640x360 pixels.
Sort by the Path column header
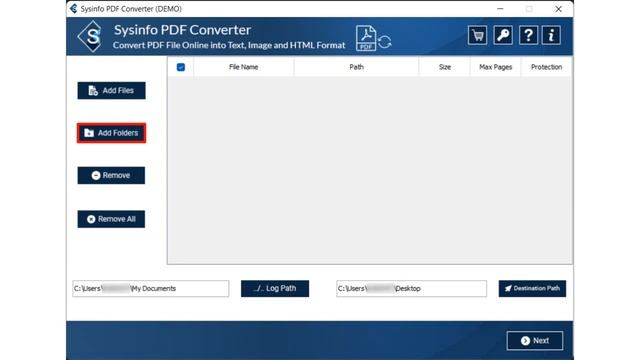click(356, 67)
